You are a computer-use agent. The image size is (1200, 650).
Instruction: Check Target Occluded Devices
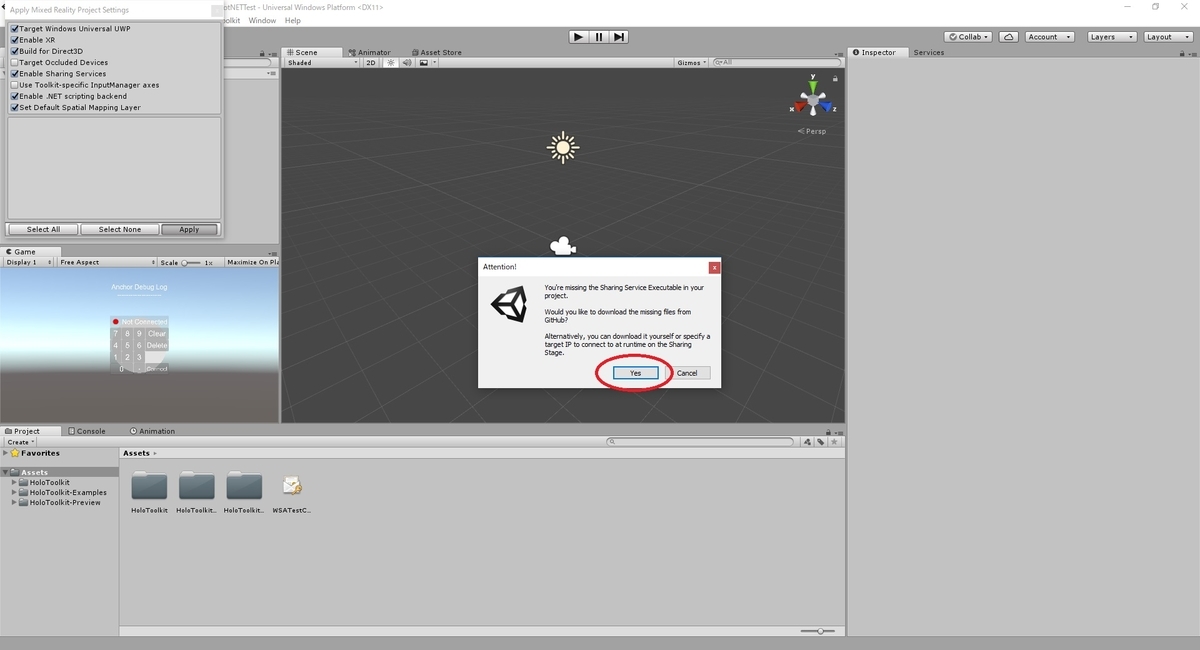(x=15, y=62)
